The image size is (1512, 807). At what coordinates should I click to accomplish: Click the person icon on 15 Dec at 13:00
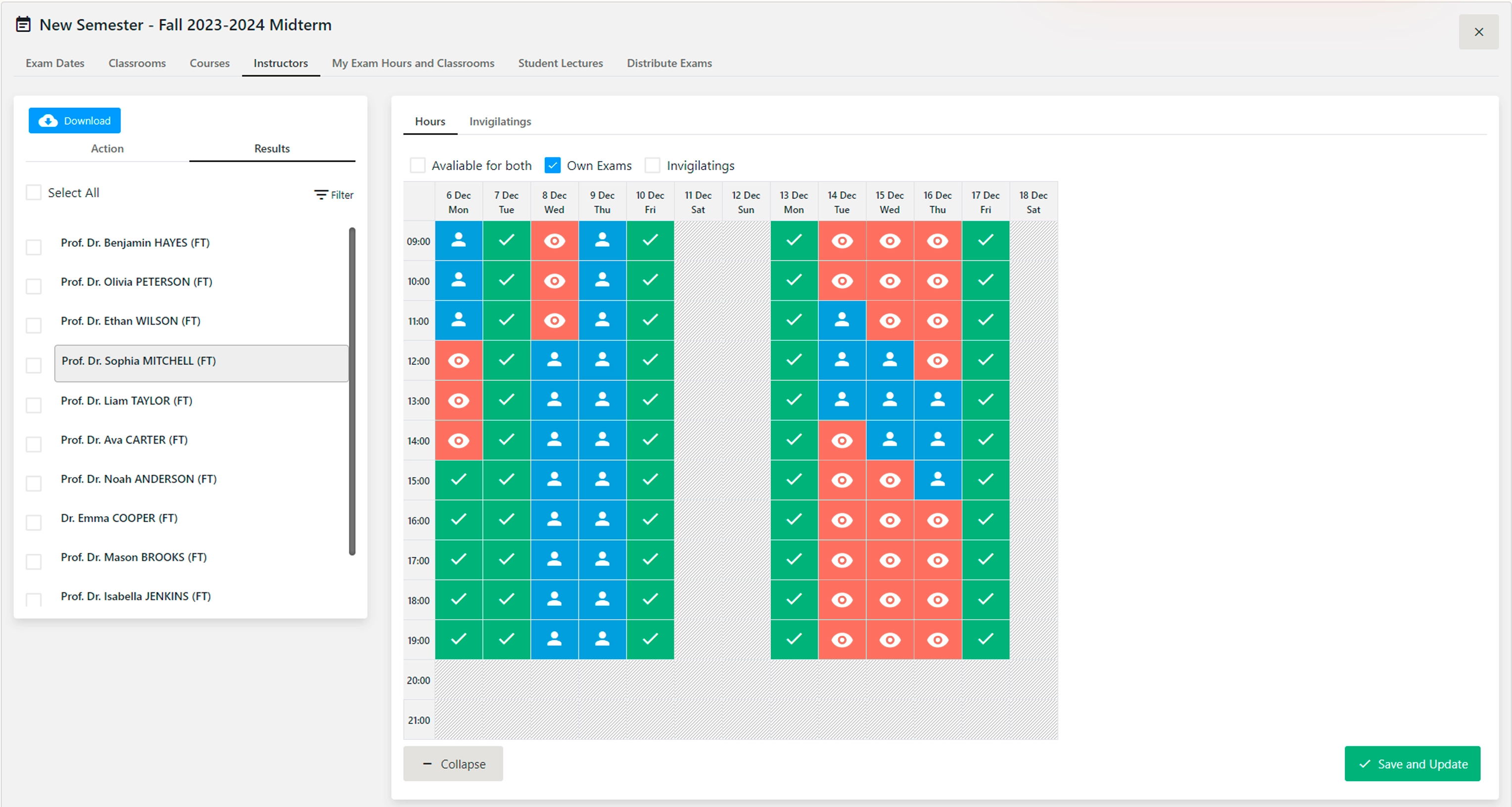tap(889, 401)
